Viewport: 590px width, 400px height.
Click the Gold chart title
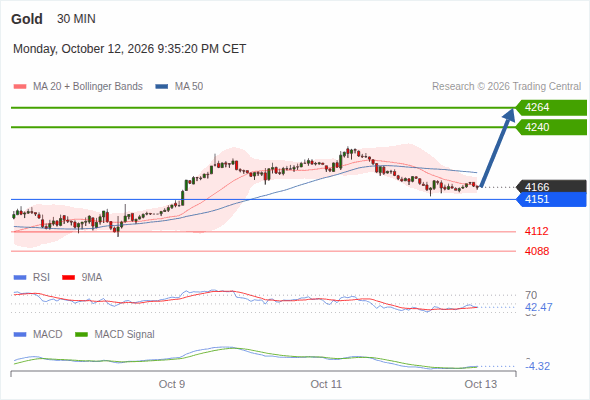[27, 19]
